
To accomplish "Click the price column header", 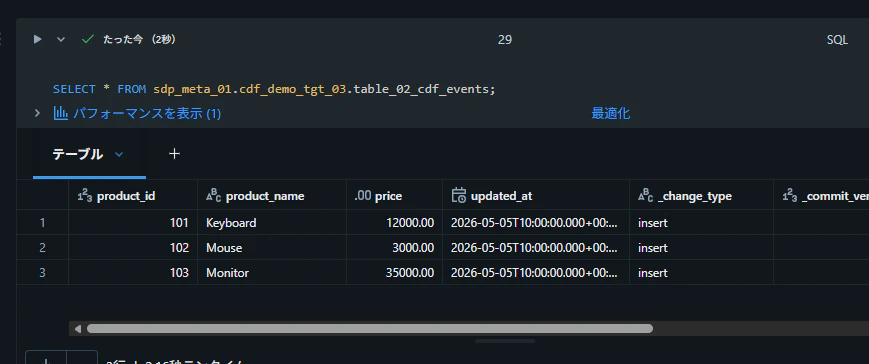I will coord(395,196).
